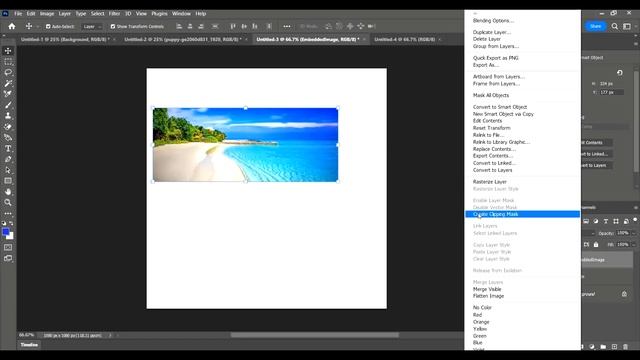
Task: Choose Flatten Image
Action: pos(488,296)
